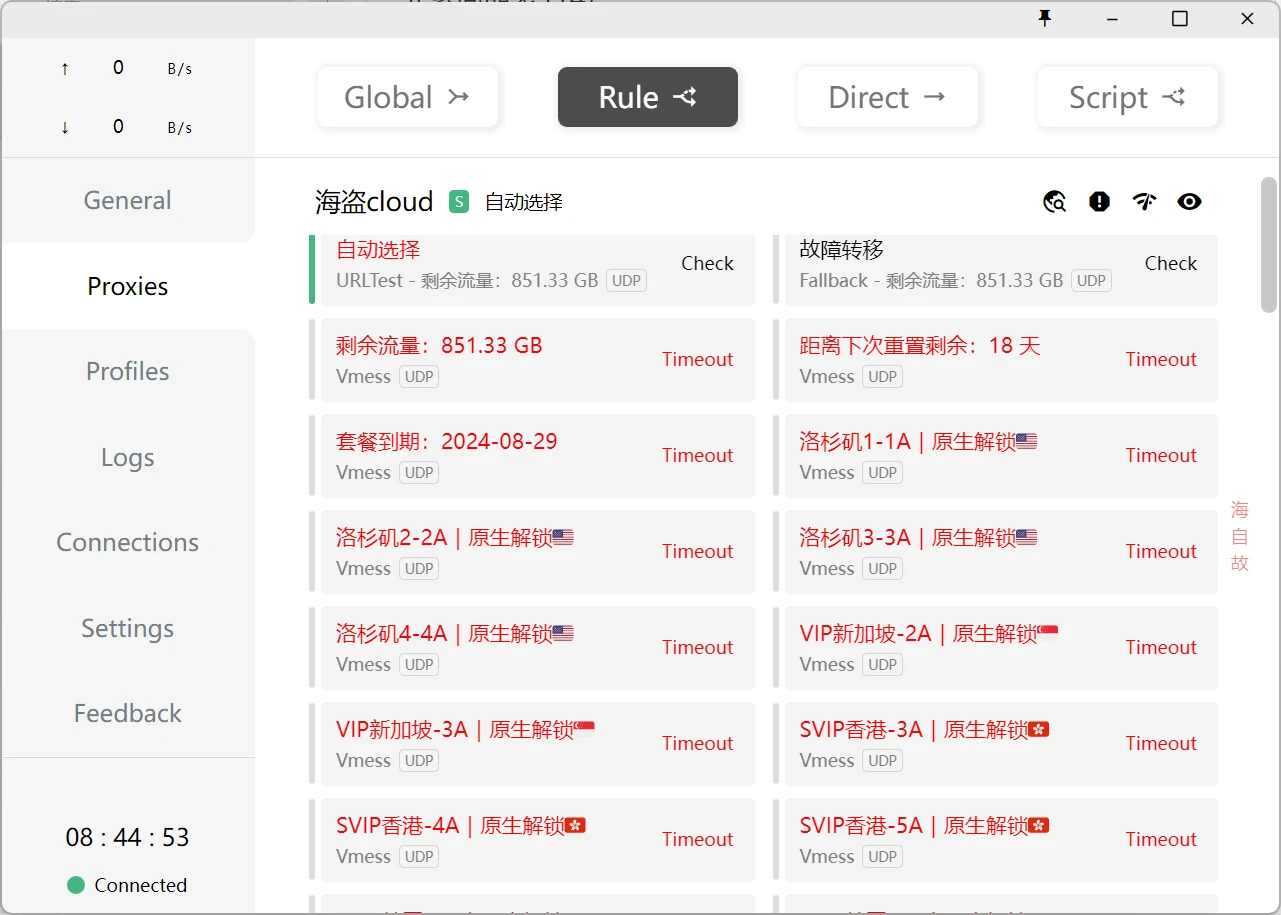
Task: Click the 套餐到期：2024-08-29 entry
Action: 532,455
